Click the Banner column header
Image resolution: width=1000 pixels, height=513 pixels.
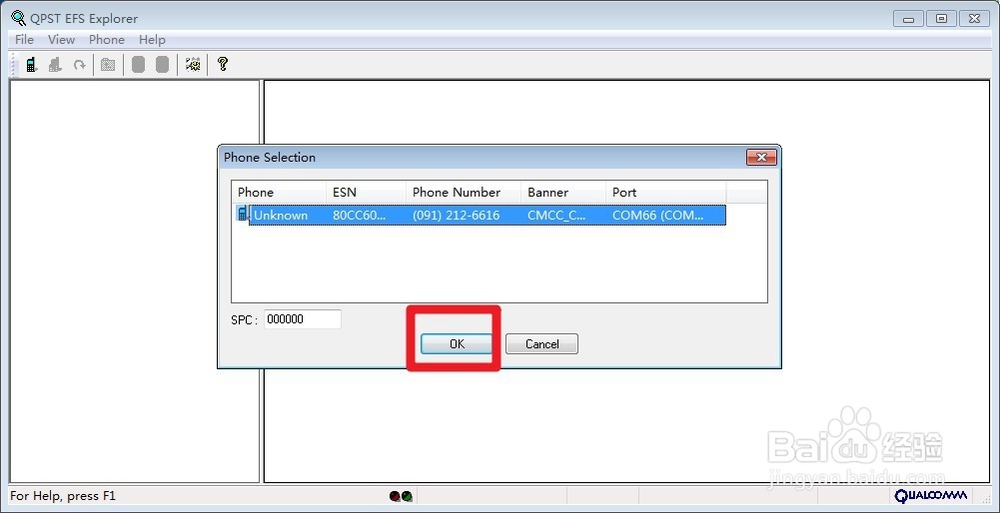564,192
